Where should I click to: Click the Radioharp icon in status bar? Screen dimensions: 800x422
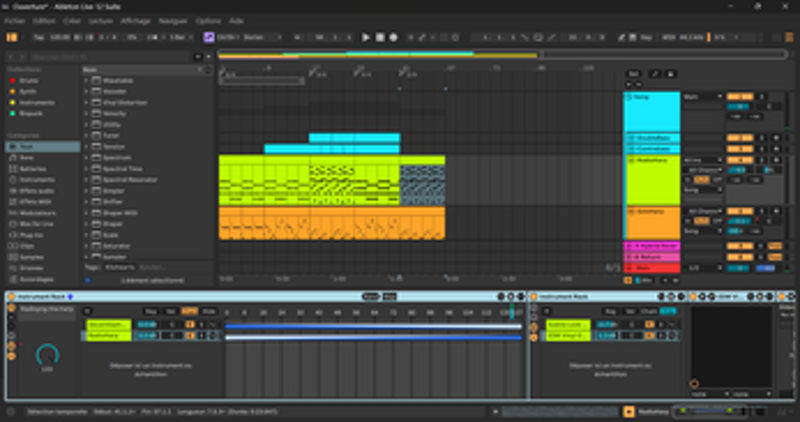coord(629,412)
